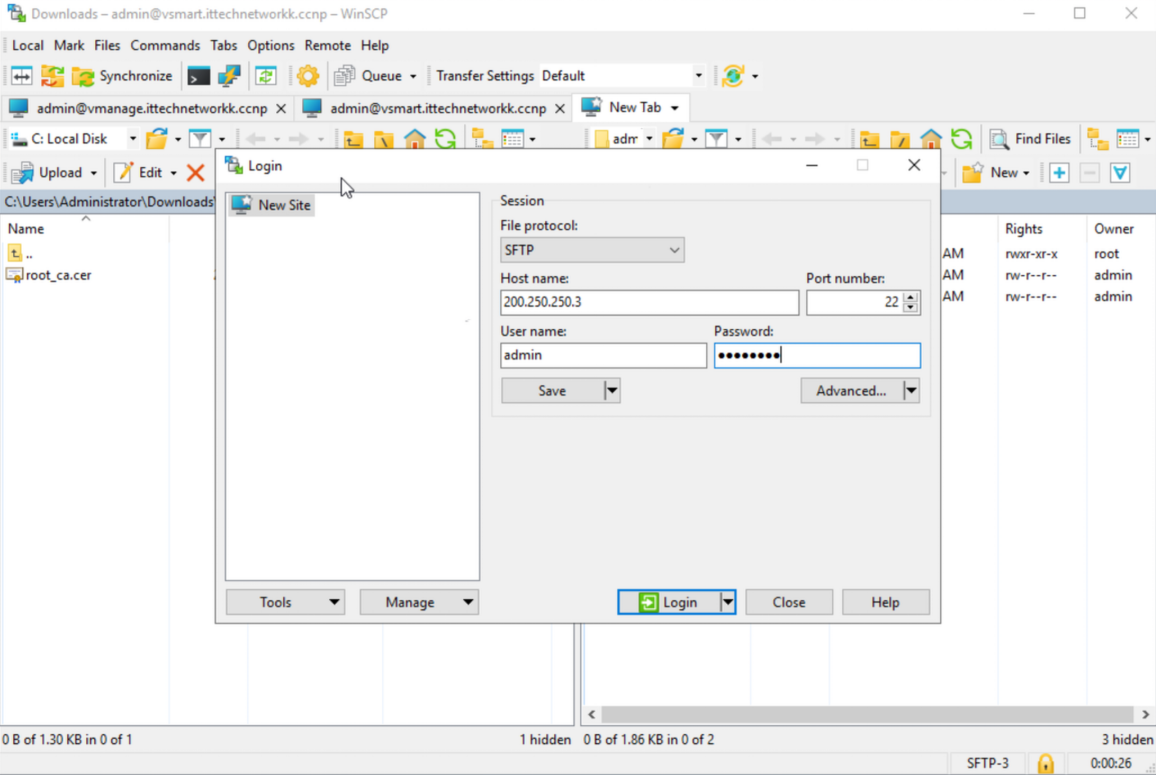Click the Host name field with 200.250.250.3
This screenshot has width=1156, height=775.
point(650,302)
